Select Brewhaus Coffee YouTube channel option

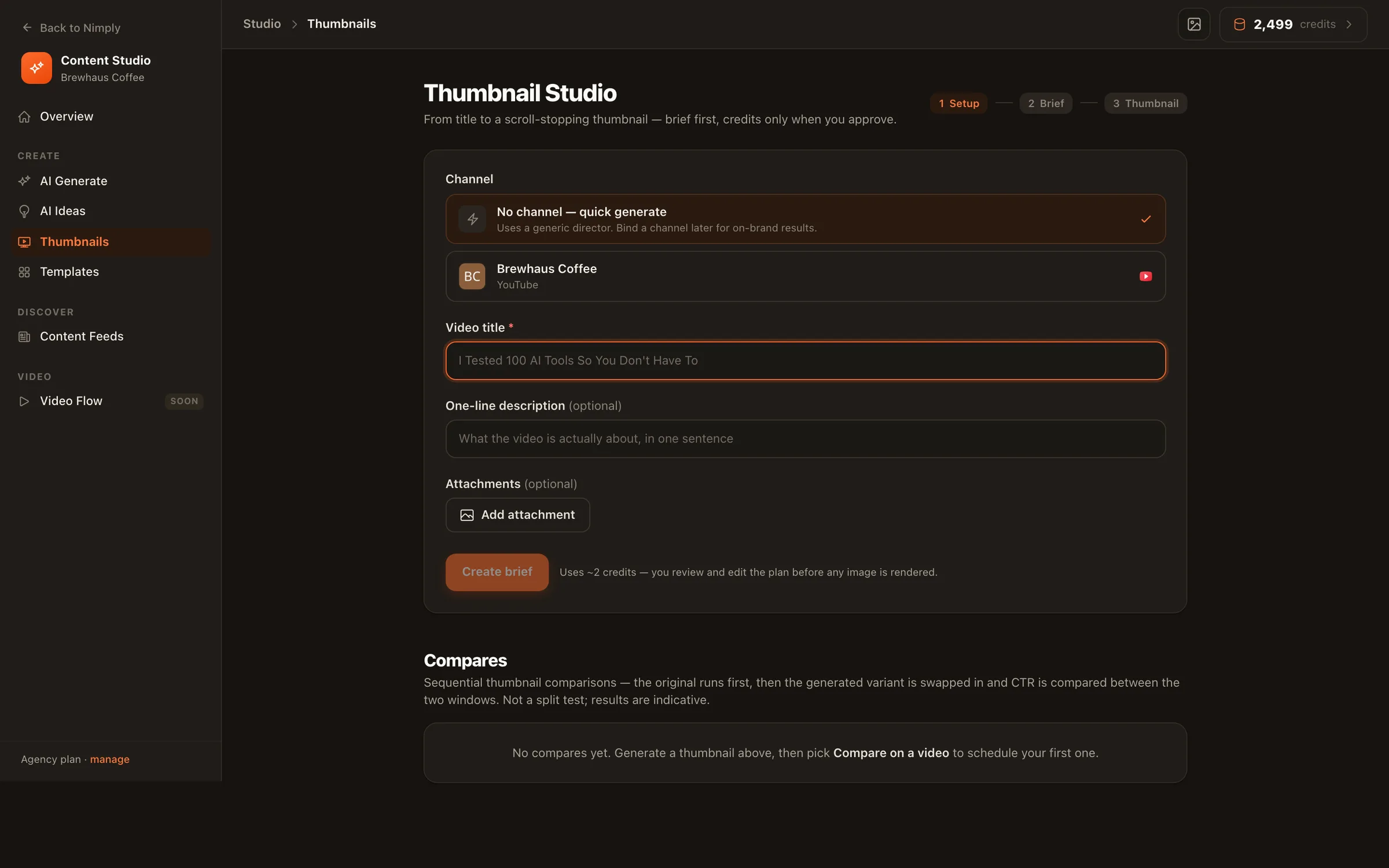805,277
